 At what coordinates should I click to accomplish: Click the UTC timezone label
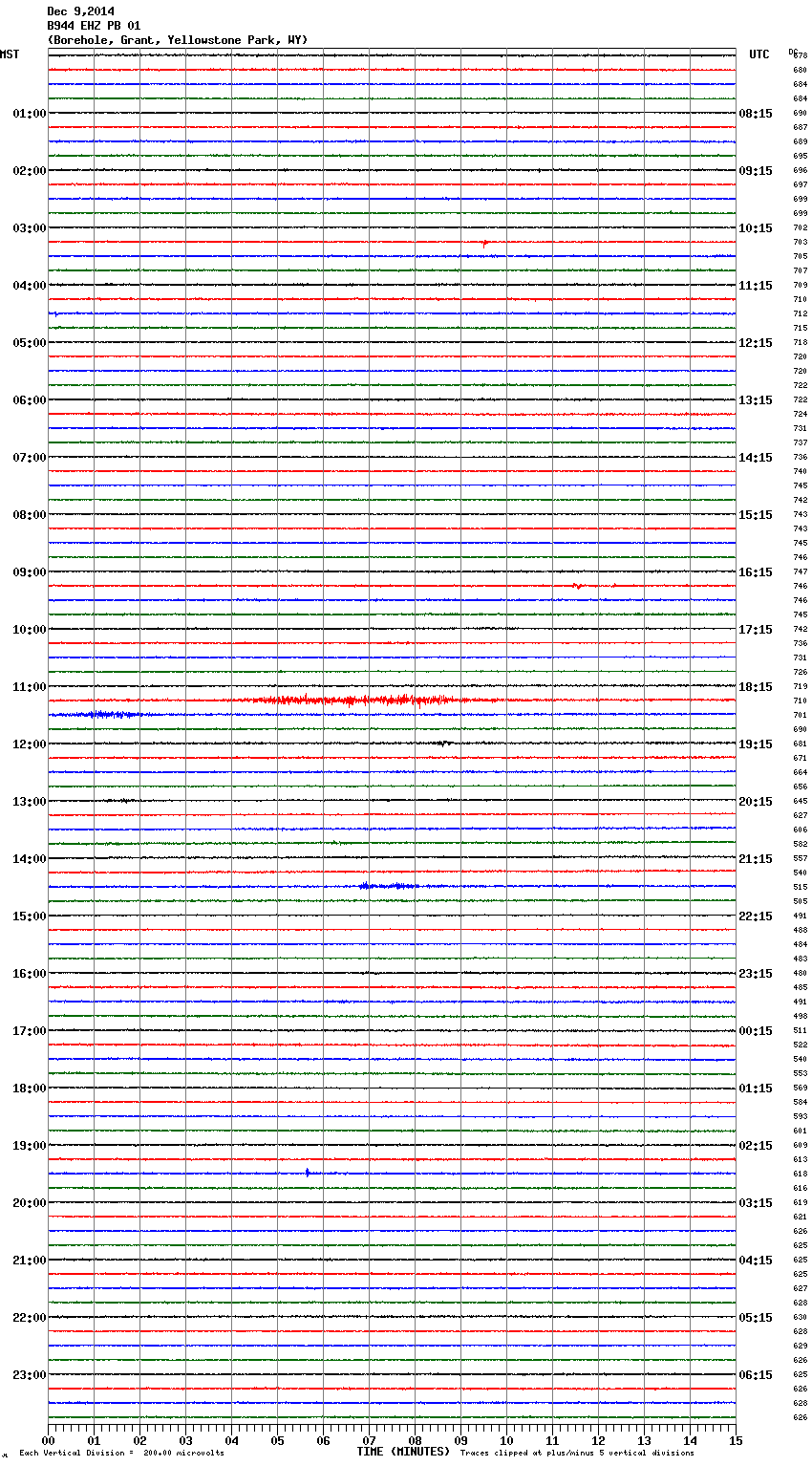[x=759, y=54]
